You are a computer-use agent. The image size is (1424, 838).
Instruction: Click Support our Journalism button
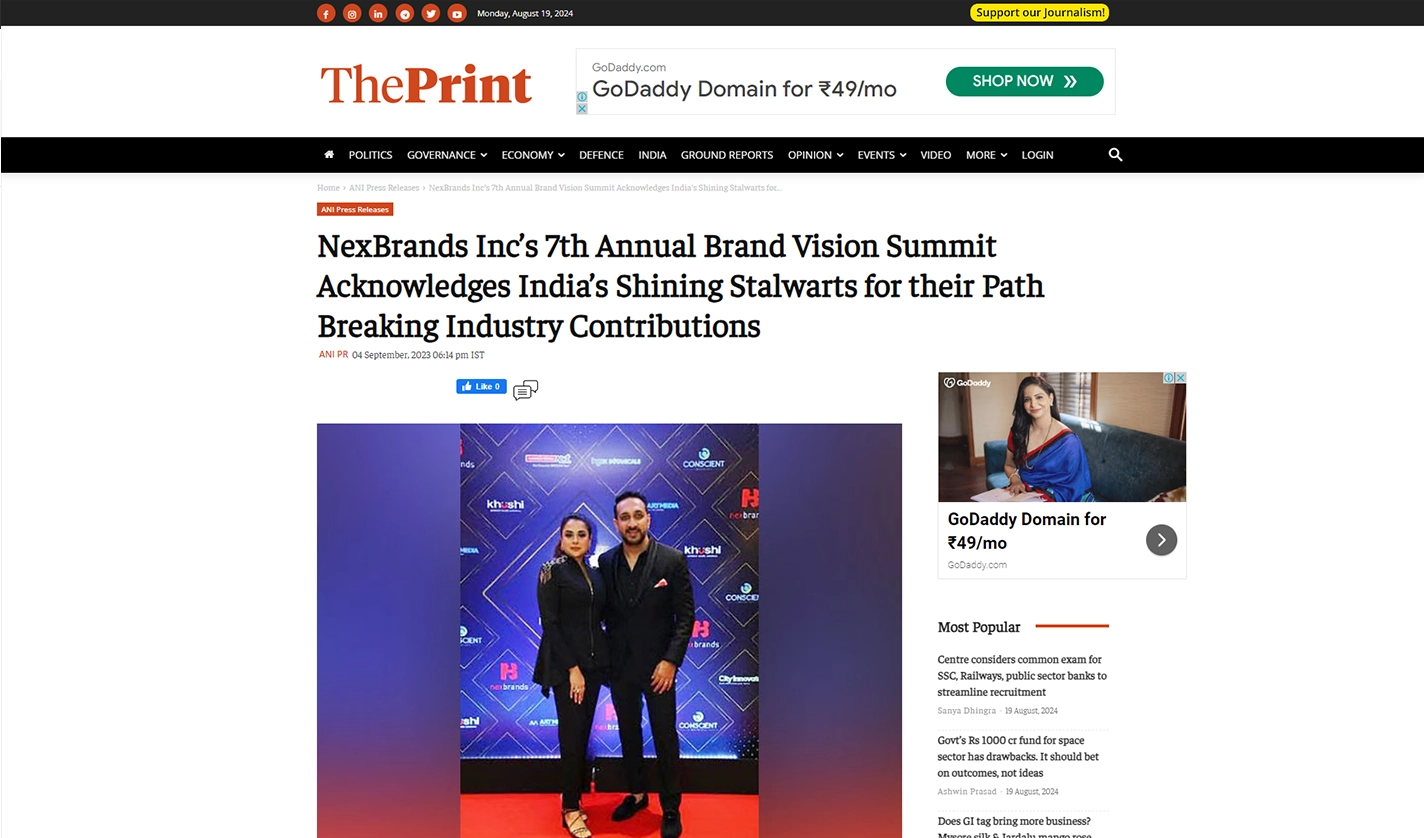point(1040,13)
